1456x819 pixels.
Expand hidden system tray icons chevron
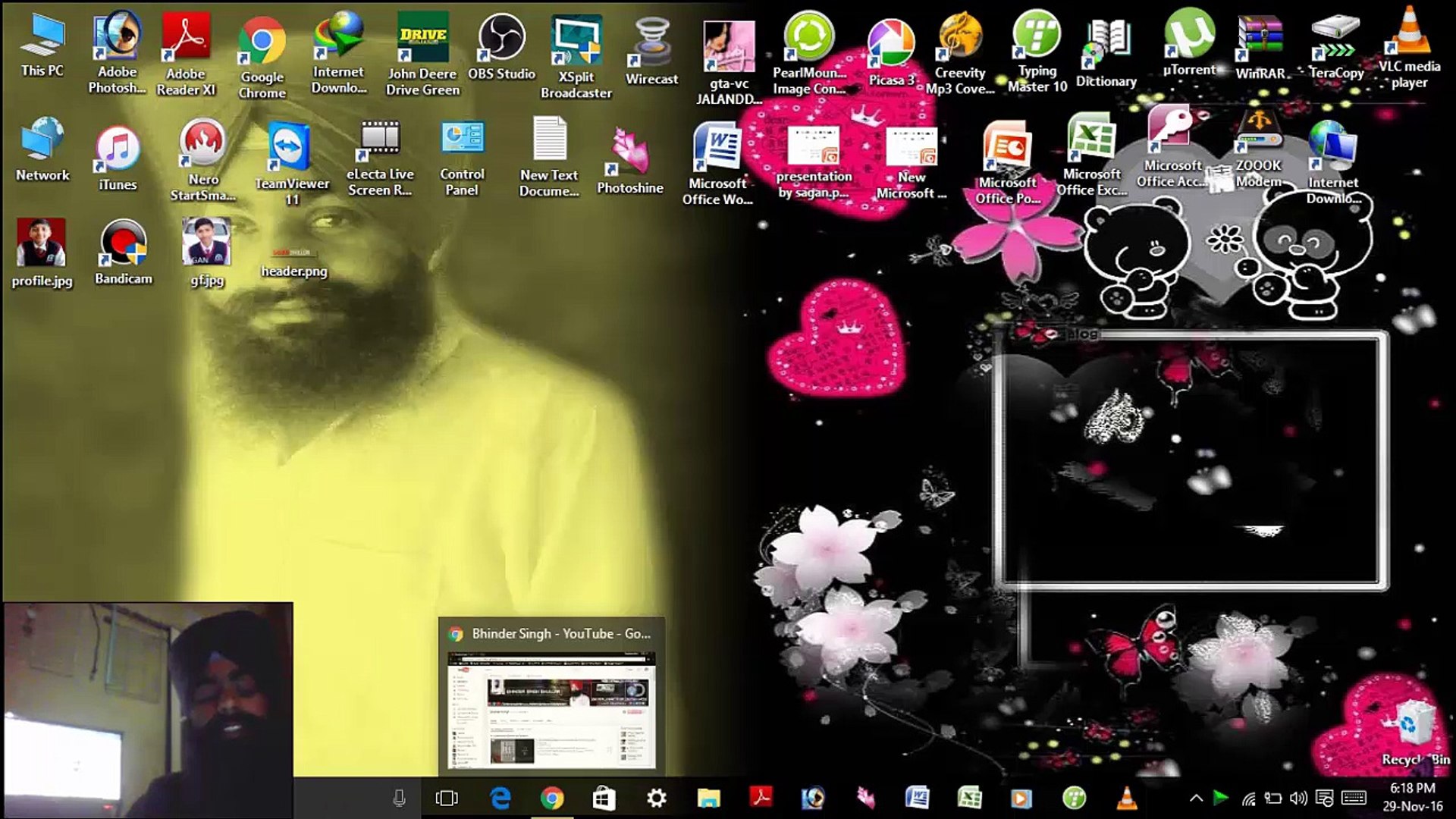[x=1196, y=798]
